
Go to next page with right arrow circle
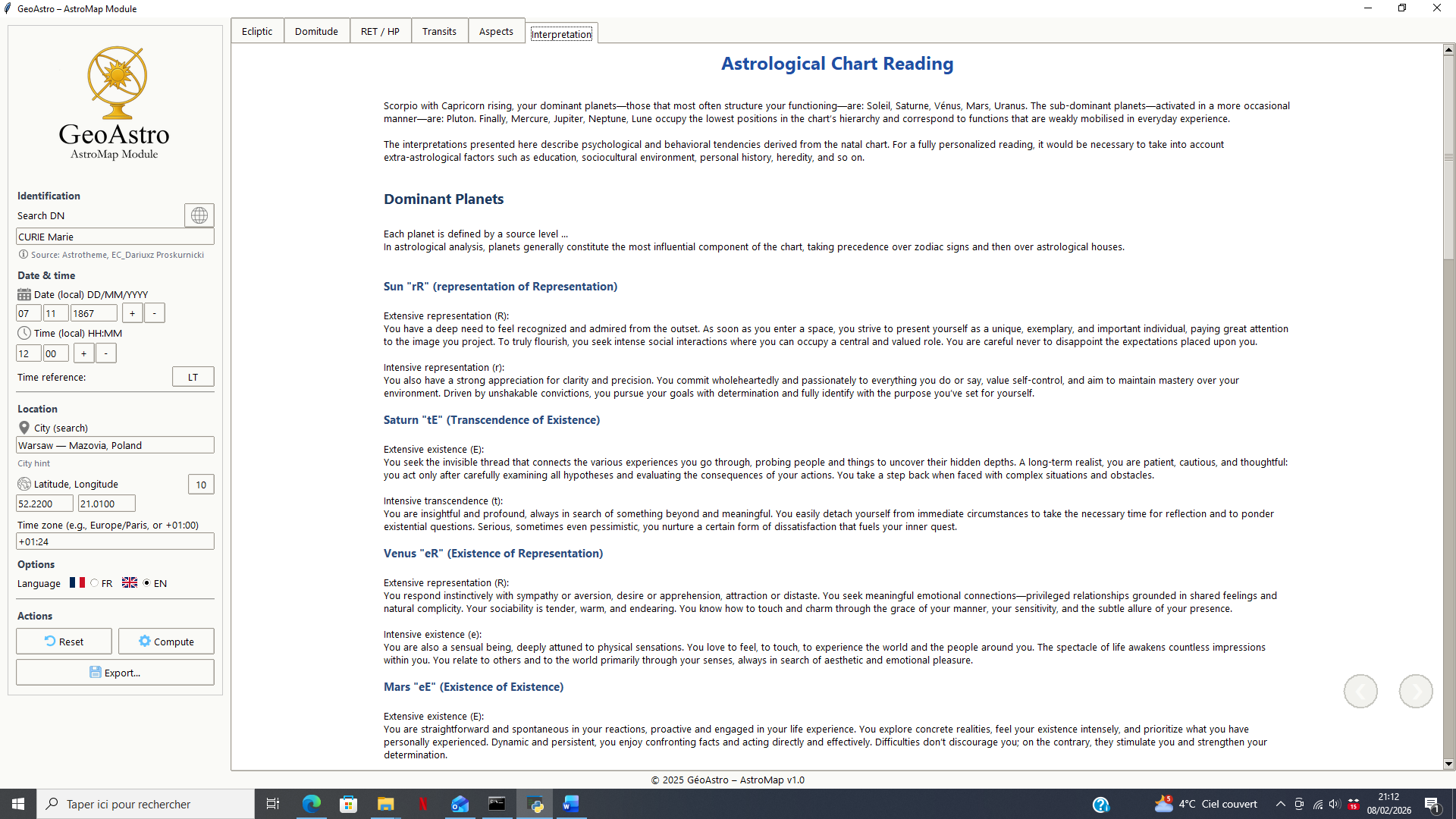click(1415, 691)
